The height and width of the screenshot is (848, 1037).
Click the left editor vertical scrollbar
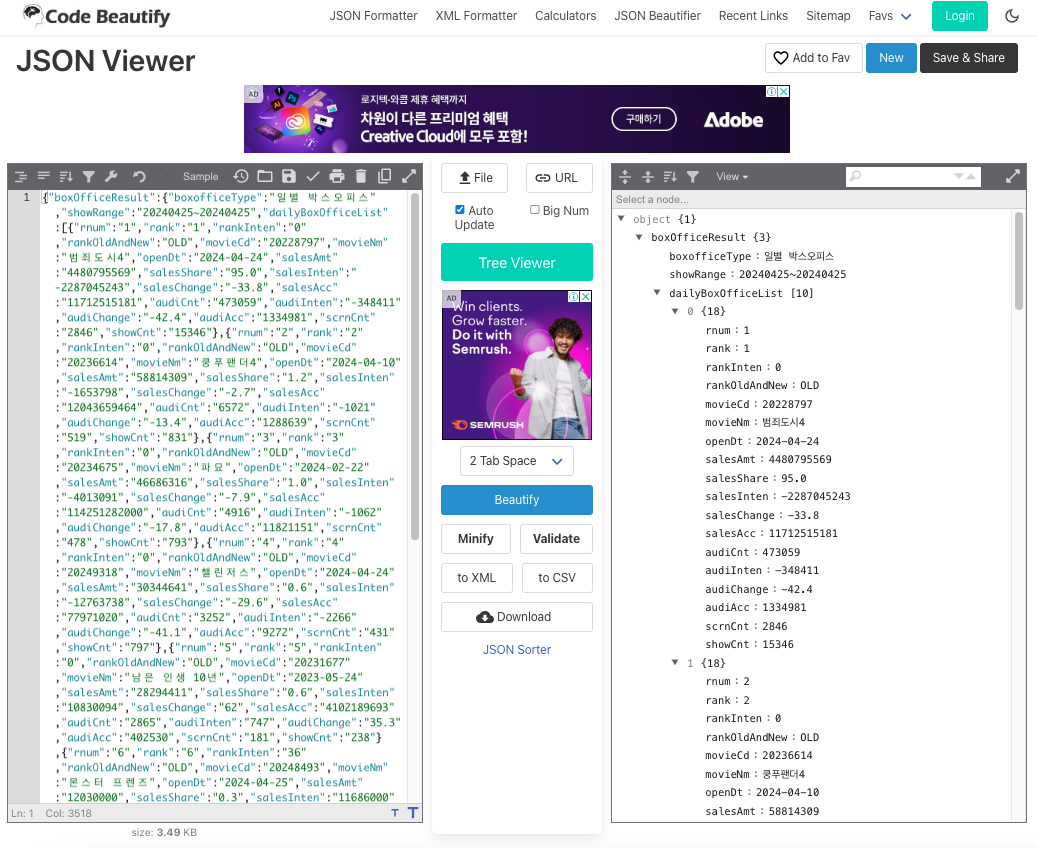(415, 366)
